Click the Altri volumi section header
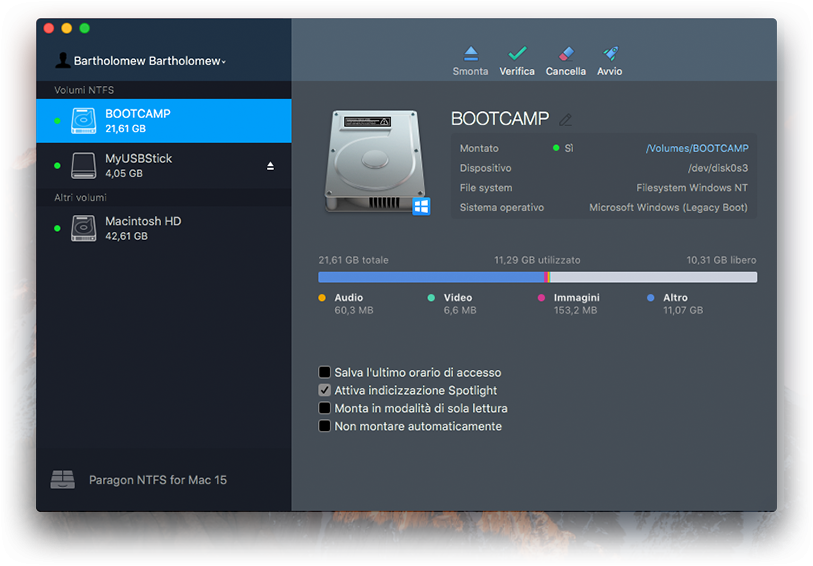The width and height of the screenshot is (813, 566). pyautogui.click(x=80, y=197)
